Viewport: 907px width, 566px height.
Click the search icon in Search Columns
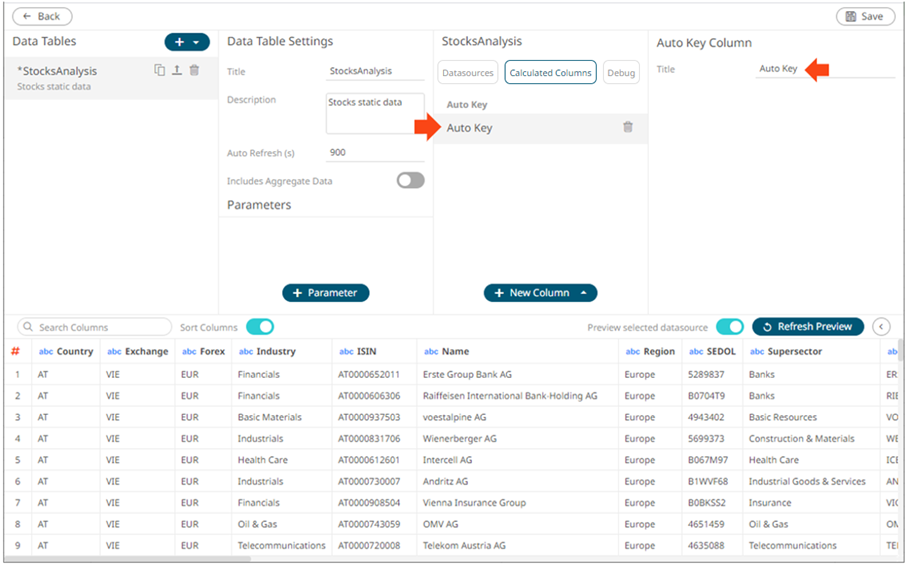coord(29,327)
